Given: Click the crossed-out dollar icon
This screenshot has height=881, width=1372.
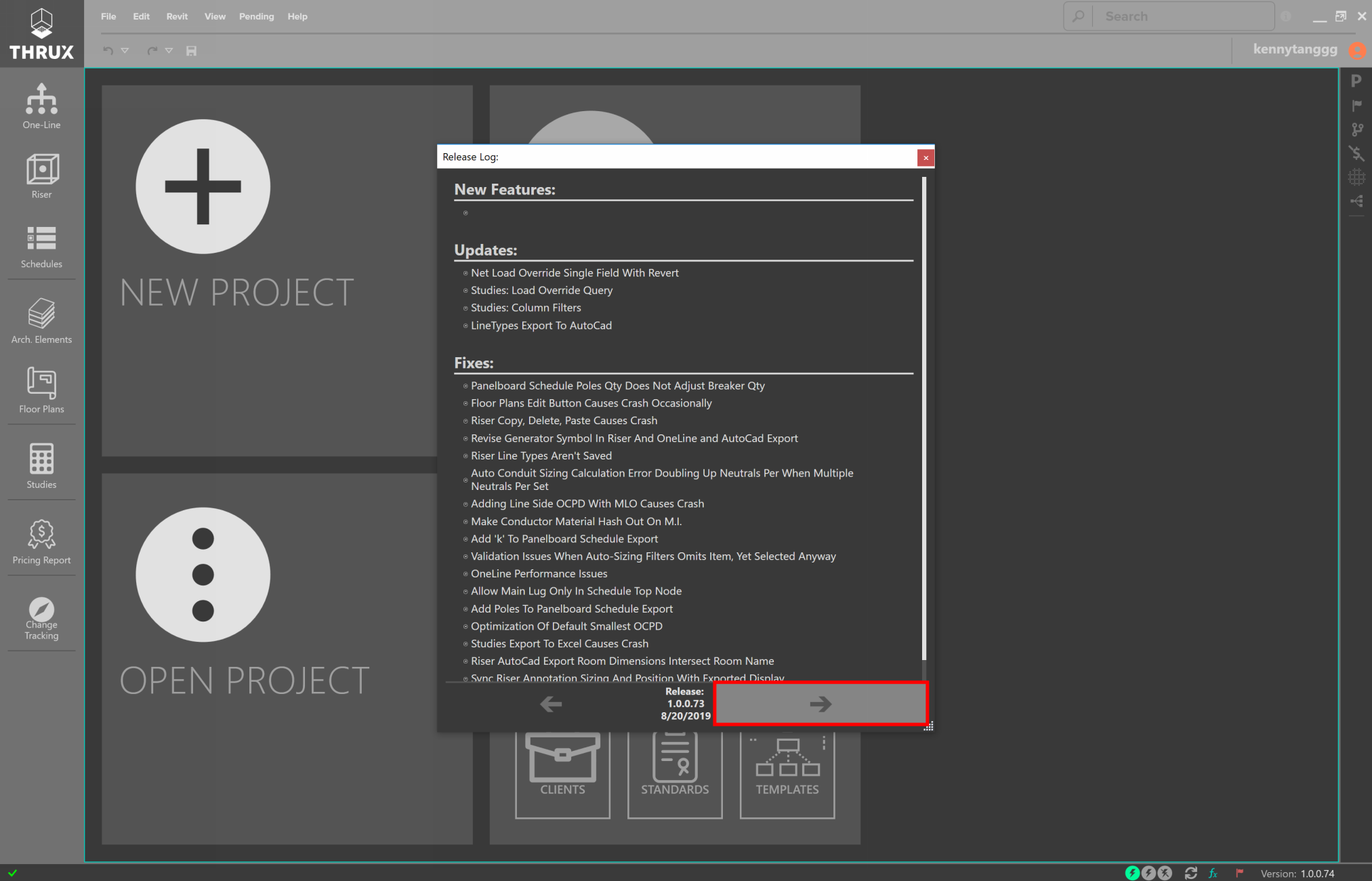Looking at the screenshot, I should tap(1356, 153).
